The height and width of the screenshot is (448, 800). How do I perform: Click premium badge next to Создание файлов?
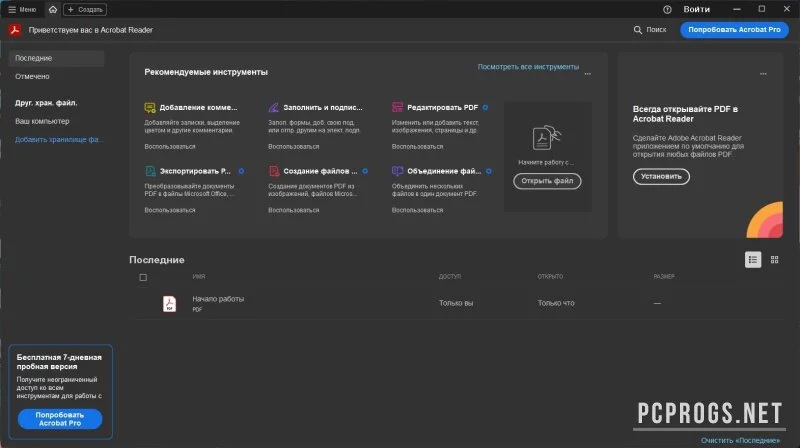click(x=365, y=171)
